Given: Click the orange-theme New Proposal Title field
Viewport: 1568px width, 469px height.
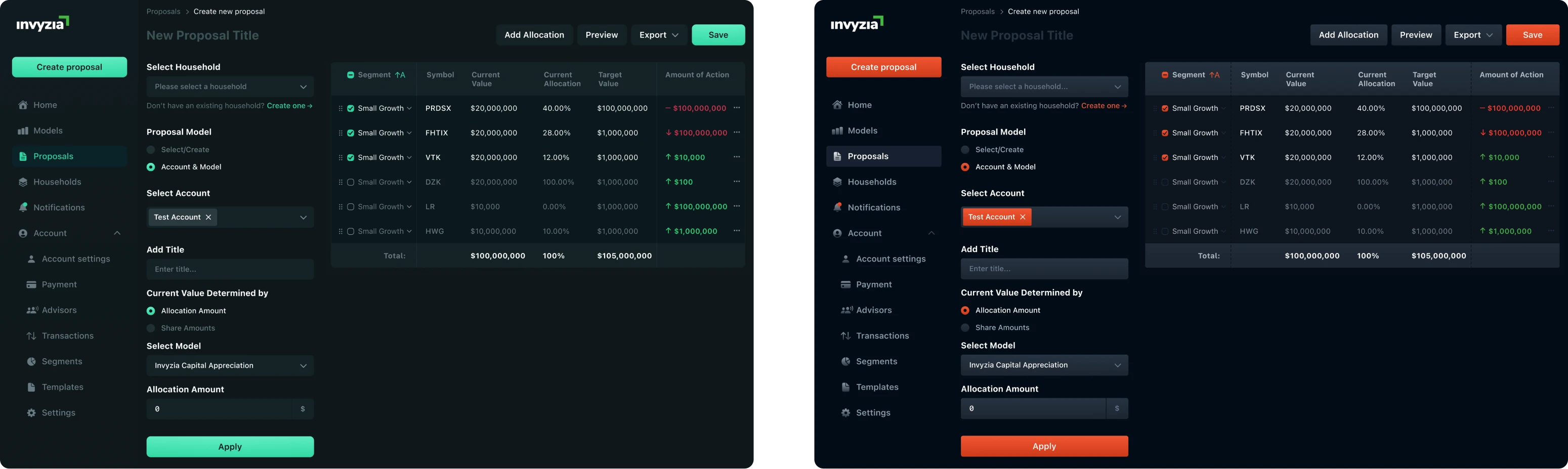Looking at the screenshot, I should tap(1017, 35).
